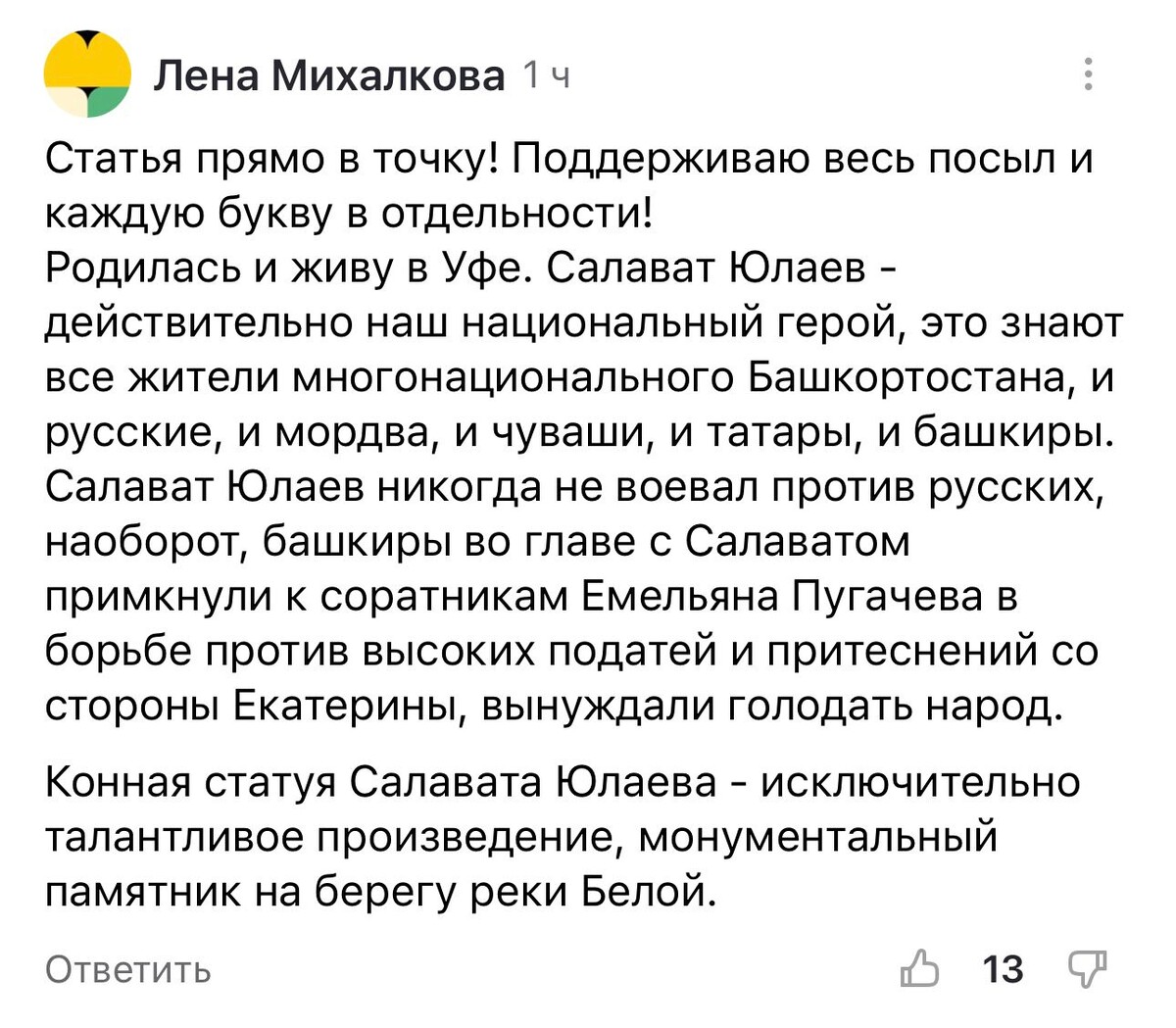The width and height of the screenshot is (1176, 1028).
Task: Dislike the comment using the thumbs down icon
Action: pos(1087,970)
